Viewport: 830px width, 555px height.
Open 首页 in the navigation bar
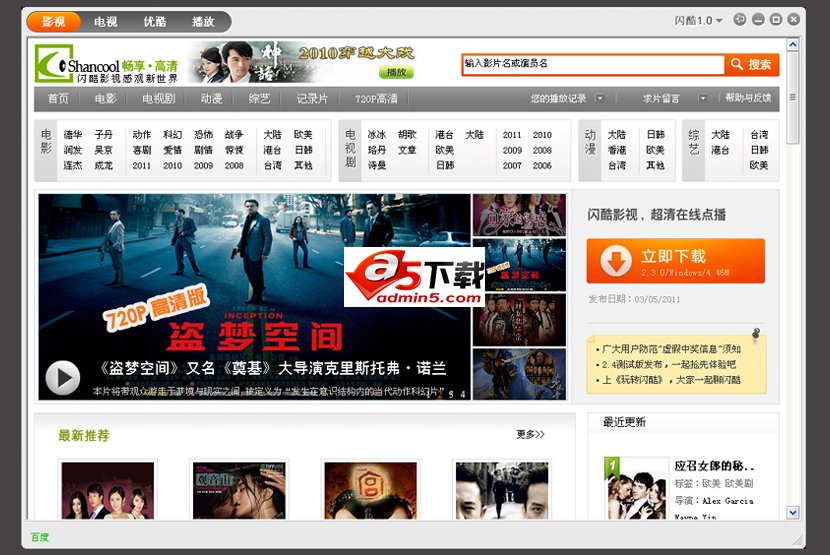point(58,99)
